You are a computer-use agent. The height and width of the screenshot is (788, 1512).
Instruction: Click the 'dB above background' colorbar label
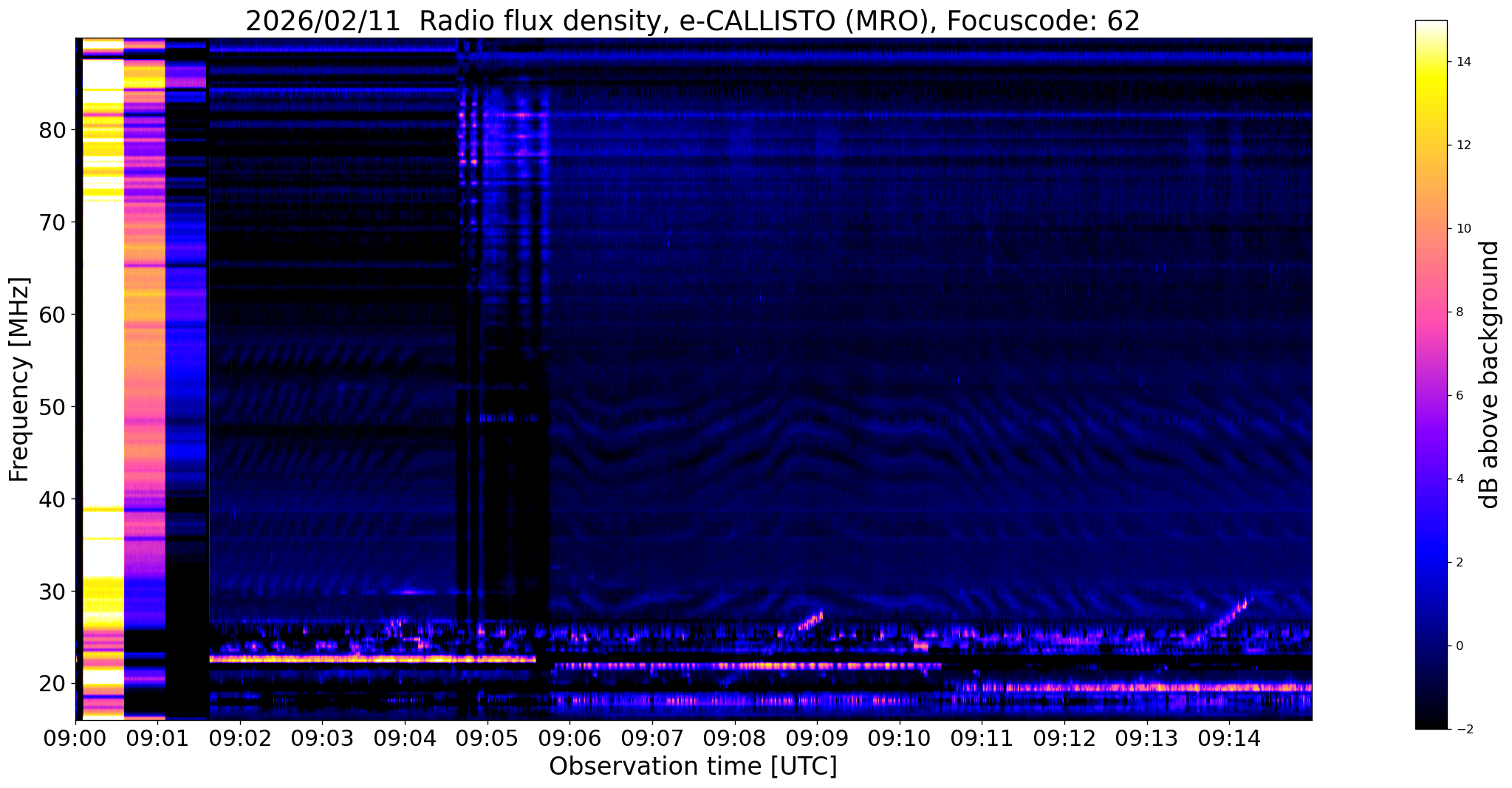1490,374
